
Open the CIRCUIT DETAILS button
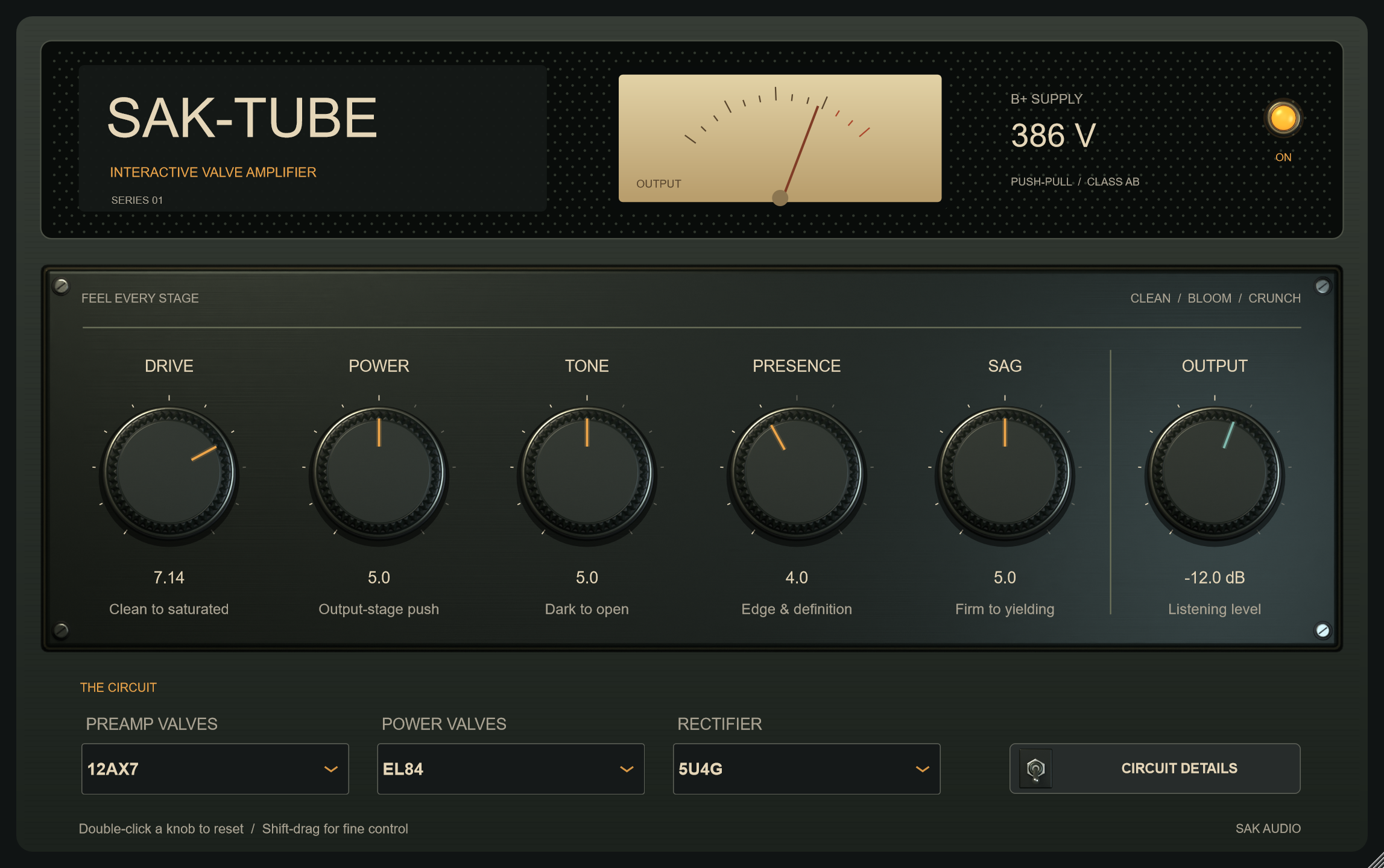1155,769
